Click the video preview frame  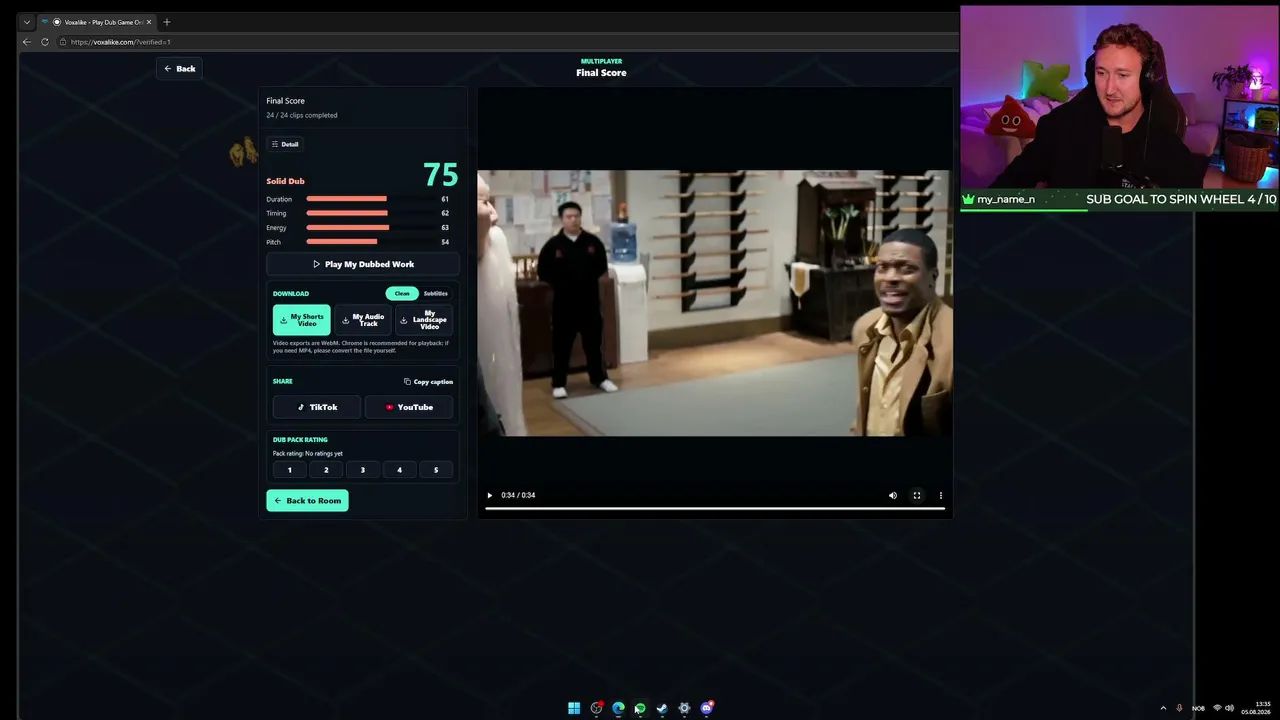[715, 302]
